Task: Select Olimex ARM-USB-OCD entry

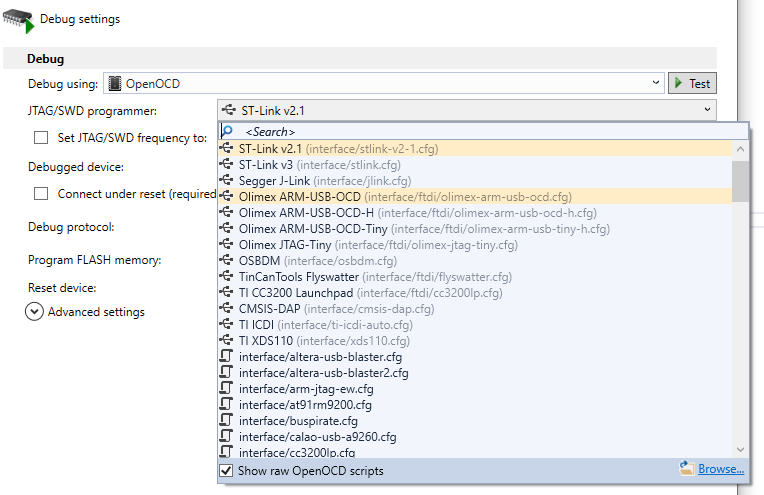Action: (x=475, y=197)
